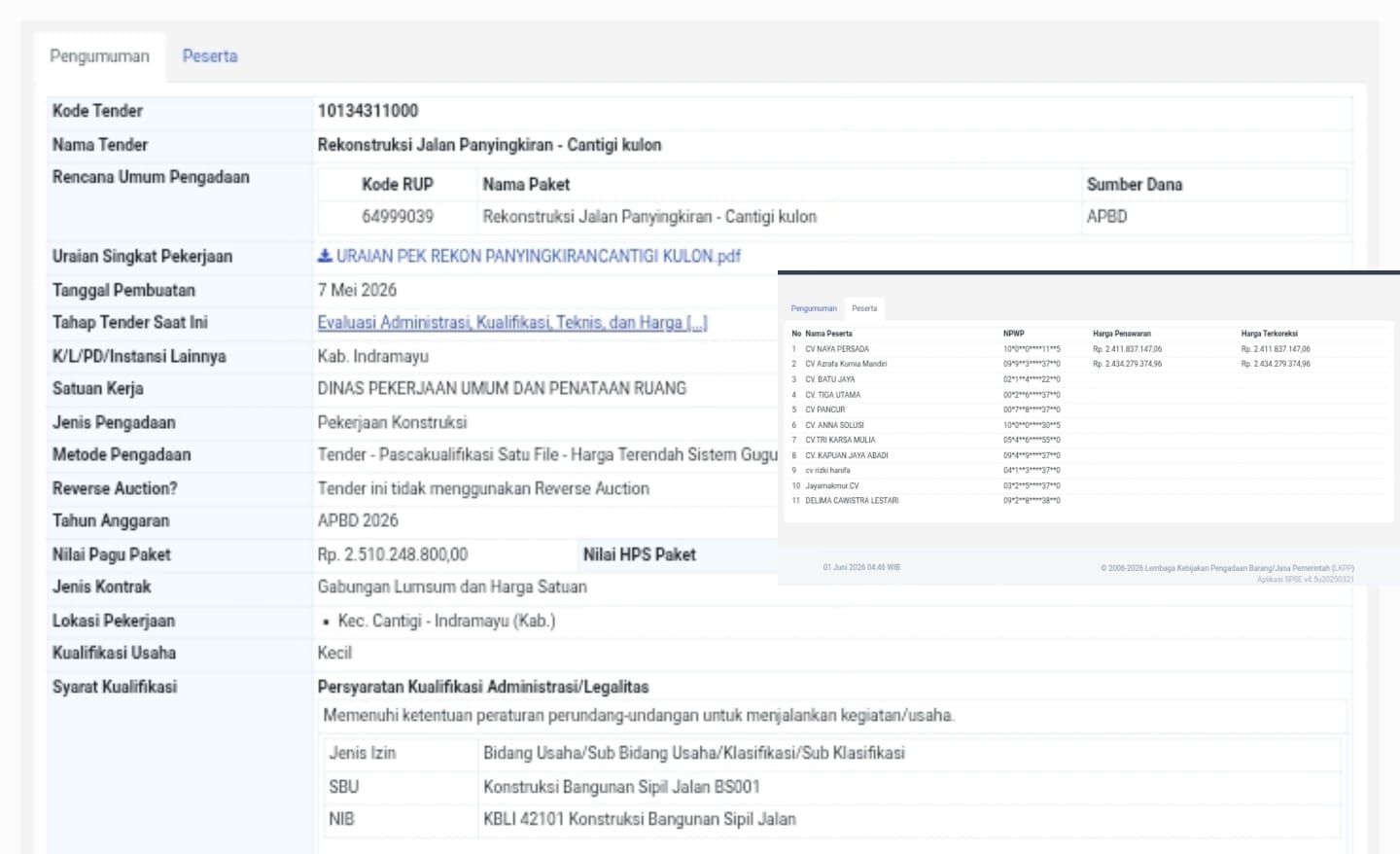
Task: Open the URAIAN PEK REKON PANYINGKIRANCANTIGI KULON.pdf link
Action: 539,256
